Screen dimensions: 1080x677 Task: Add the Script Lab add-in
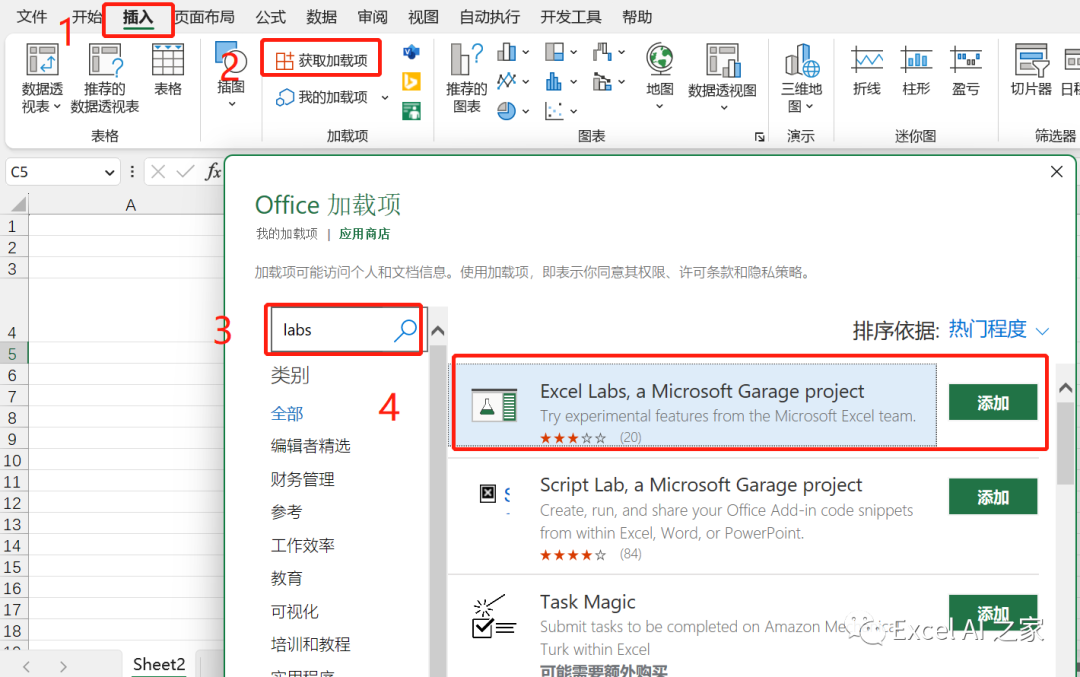tap(993, 497)
